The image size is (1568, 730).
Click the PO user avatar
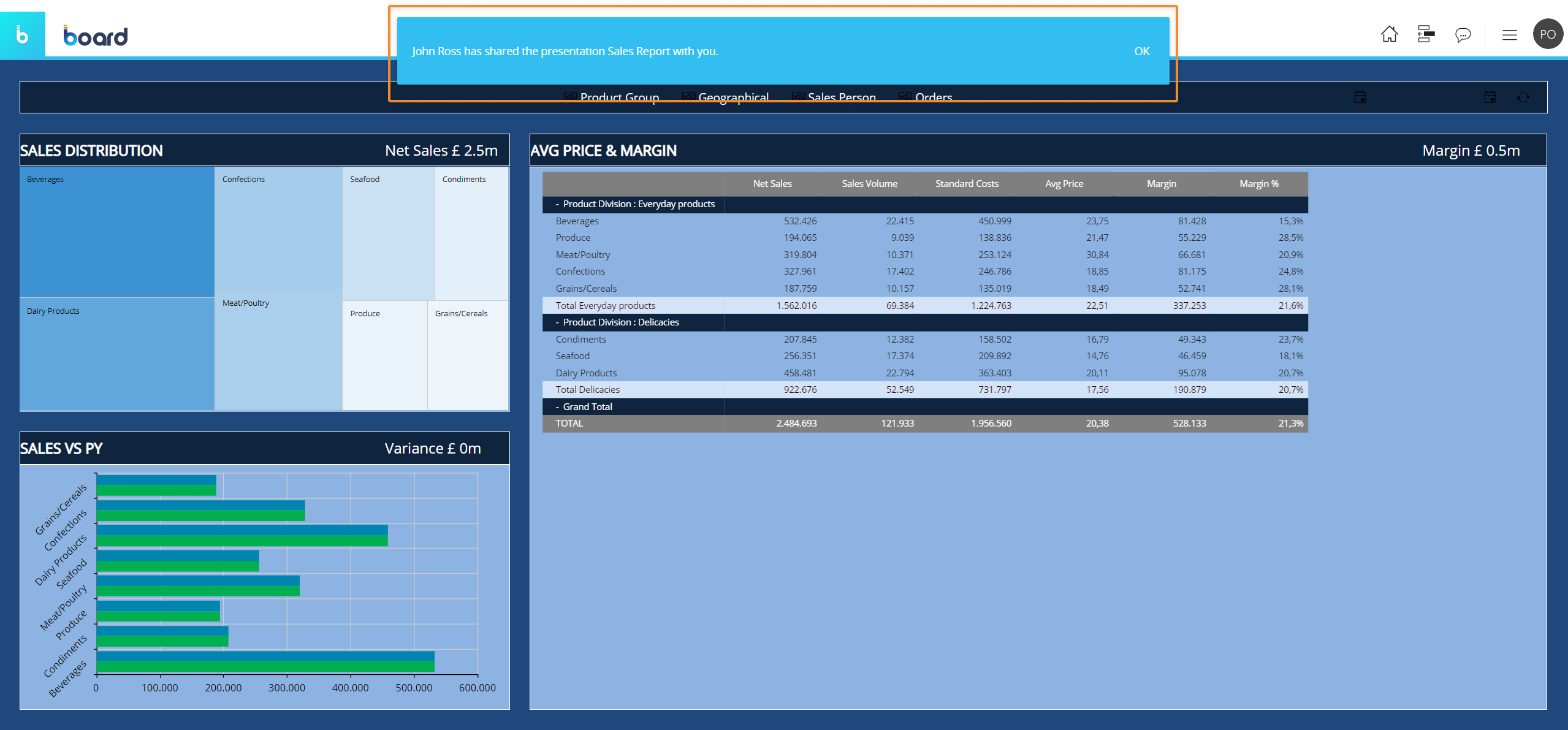pos(1547,34)
